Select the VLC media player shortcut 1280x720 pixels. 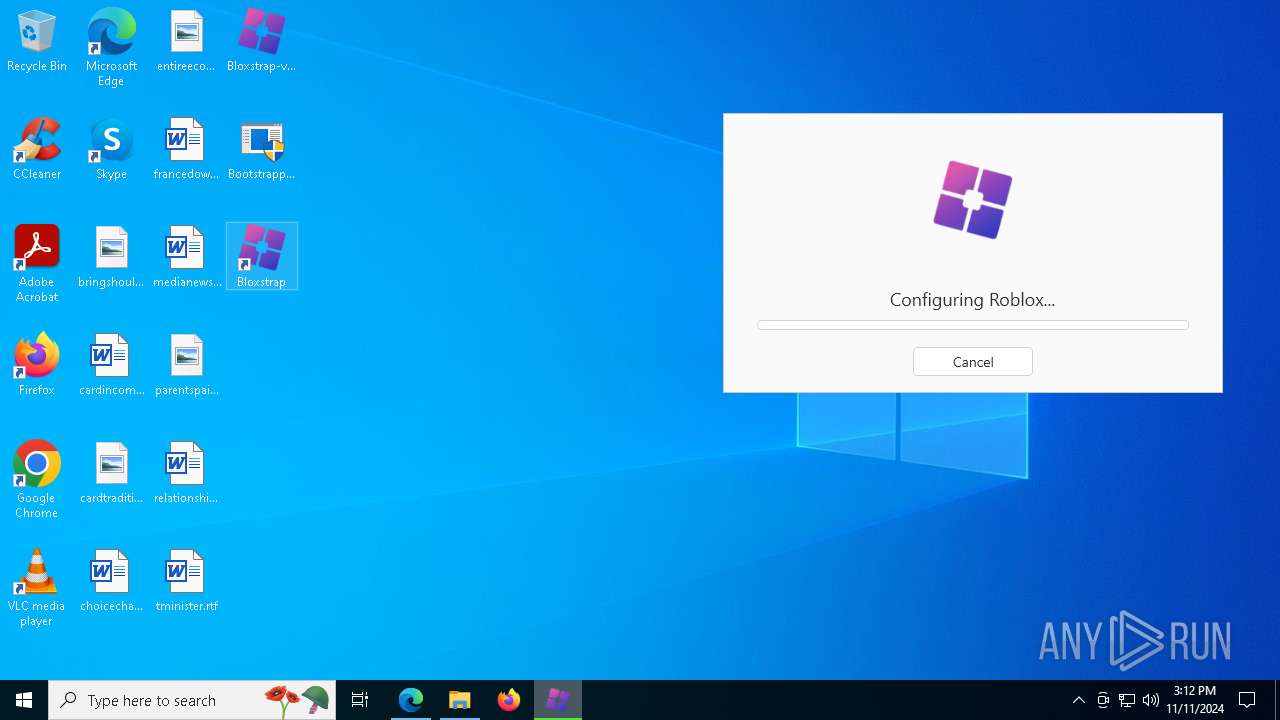point(37,588)
